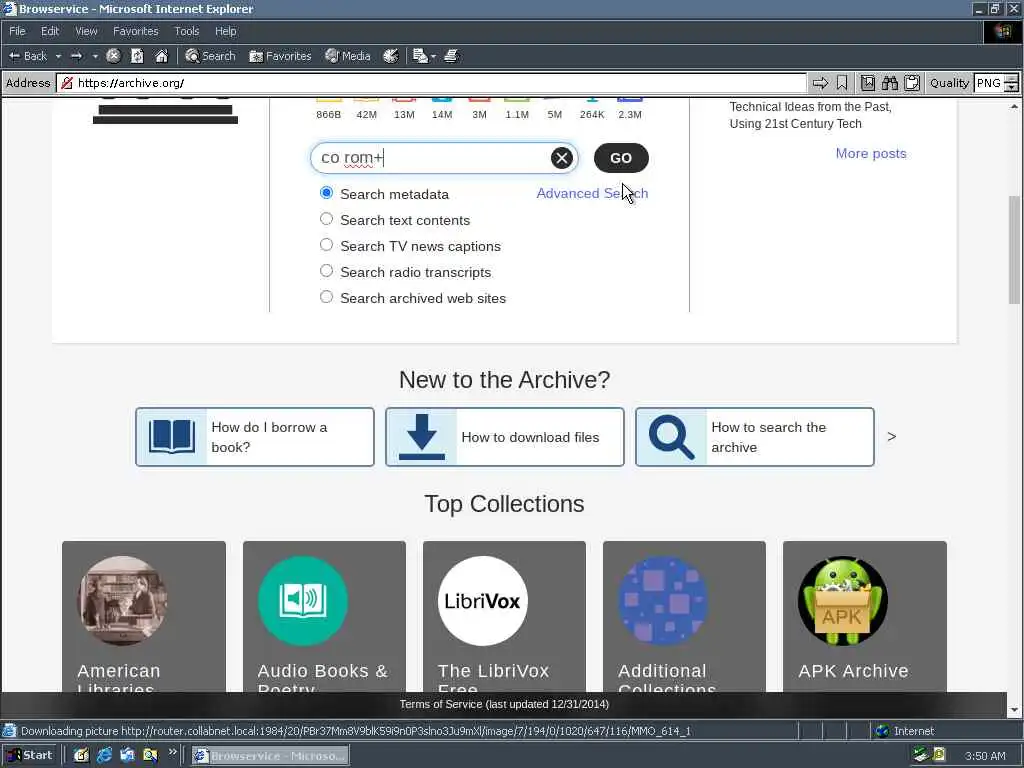Open American Libraries collection thumbnail
The image size is (1024, 768).
123,601
